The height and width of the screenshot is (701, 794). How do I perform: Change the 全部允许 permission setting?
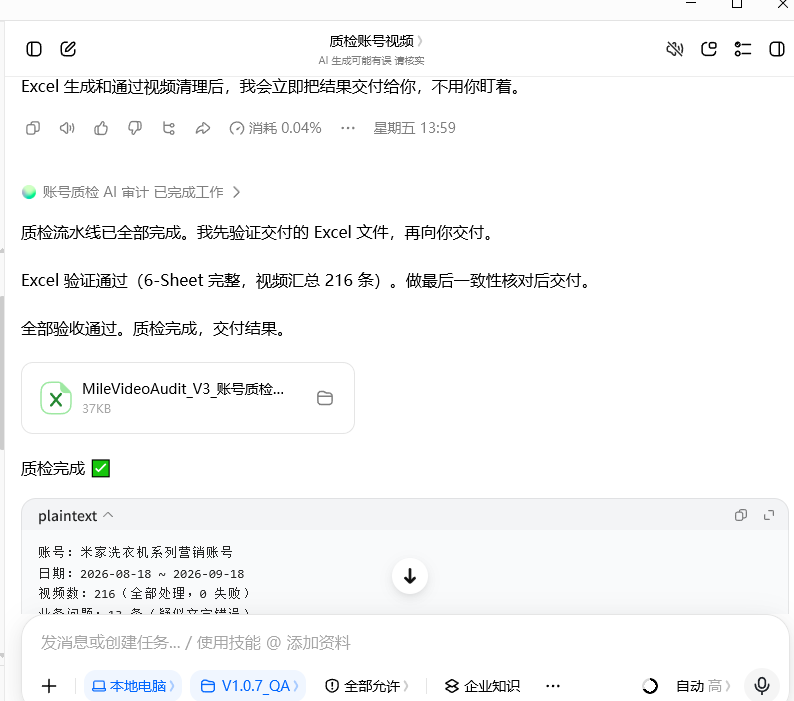[x=367, y=686]
